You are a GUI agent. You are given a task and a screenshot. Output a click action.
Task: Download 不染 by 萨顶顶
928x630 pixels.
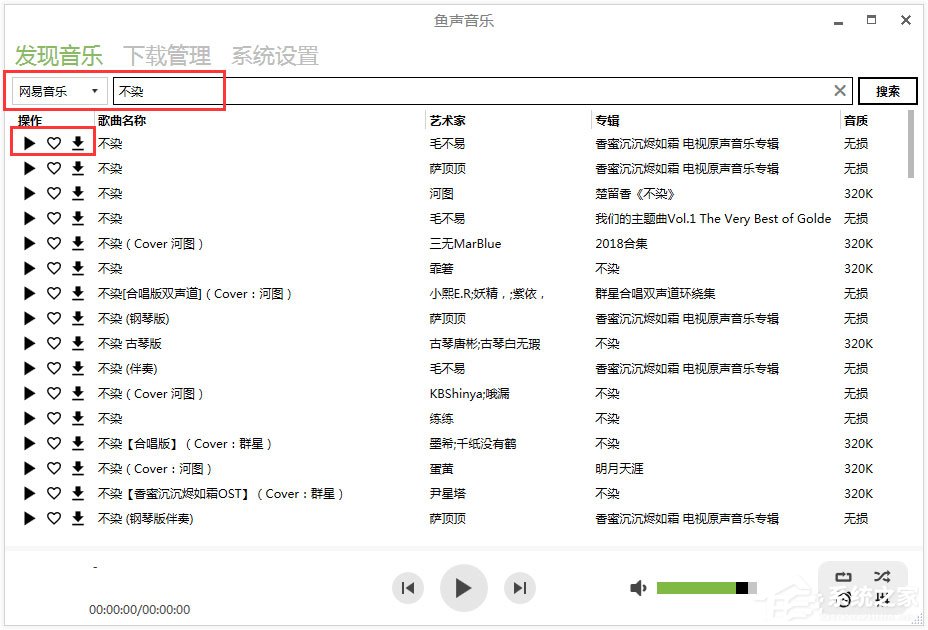[x=78, y=168]
